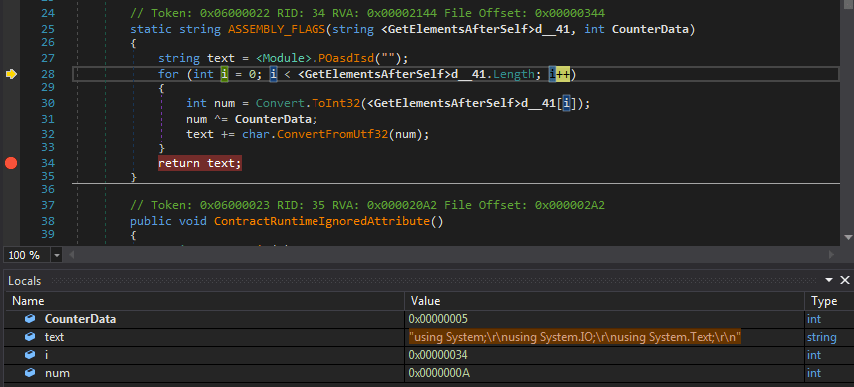Click the code editor scroll down arrow
Viewport: 854px width, 387px height.
click(848, 237)
